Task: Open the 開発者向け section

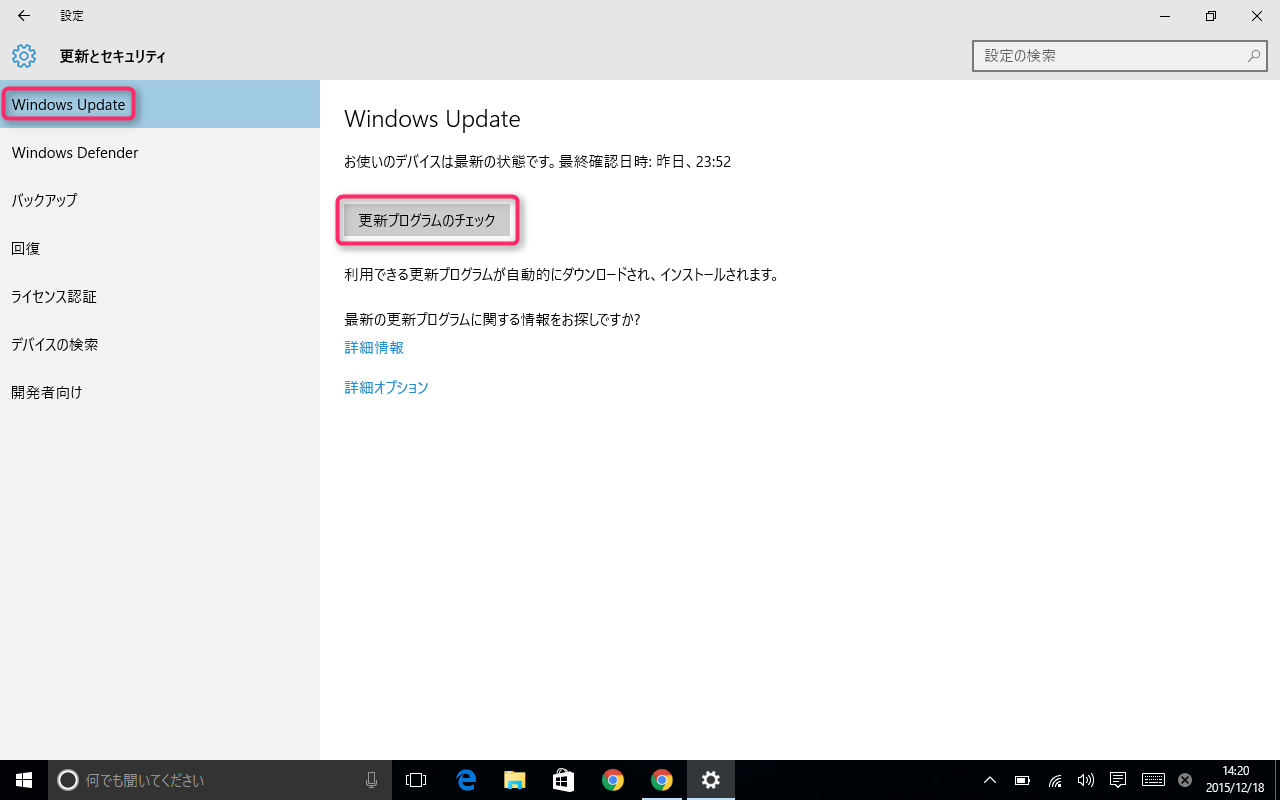Action: point(160,392)
